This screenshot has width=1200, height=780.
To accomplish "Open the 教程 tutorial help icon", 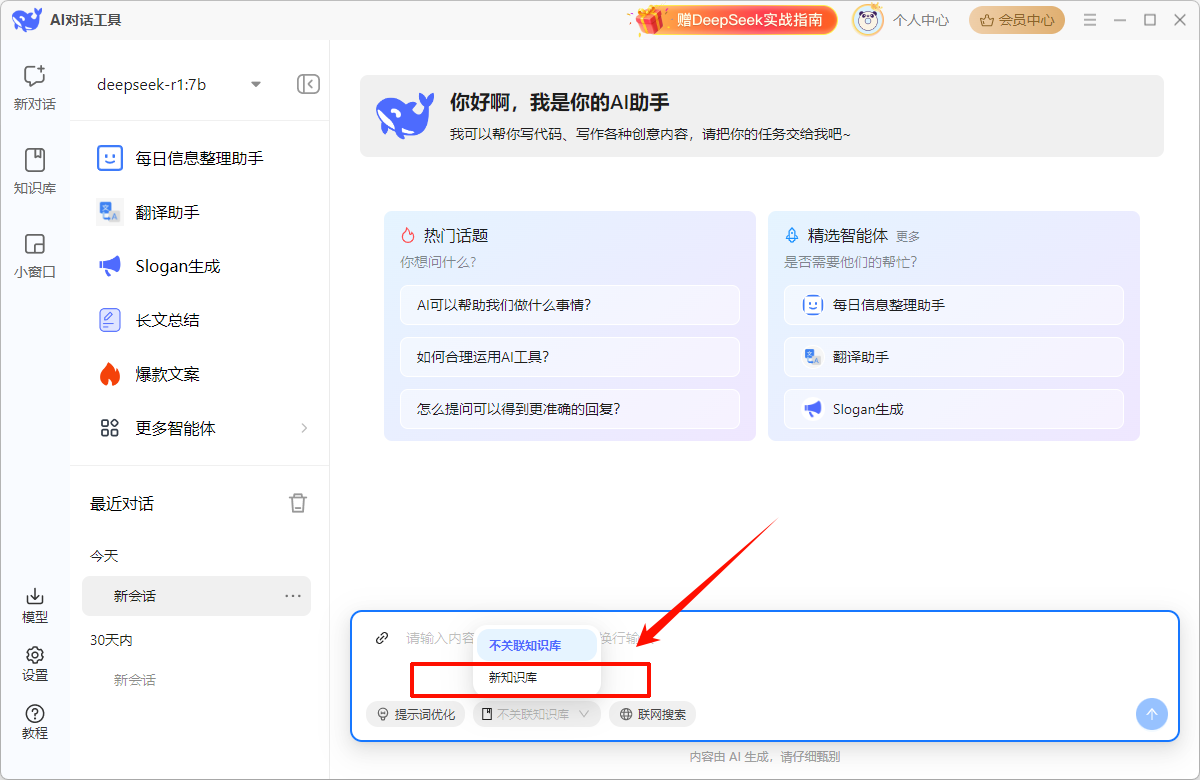I will tap(34, 721).
